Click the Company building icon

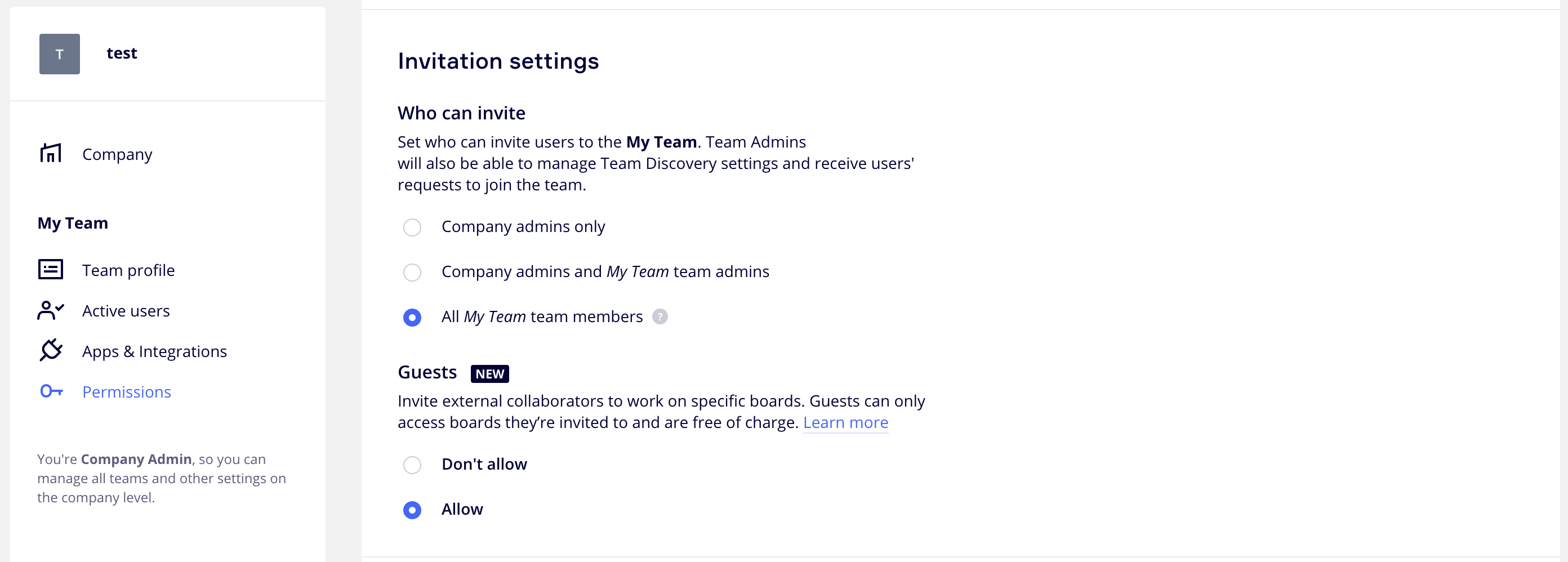(x=51, y=153)
